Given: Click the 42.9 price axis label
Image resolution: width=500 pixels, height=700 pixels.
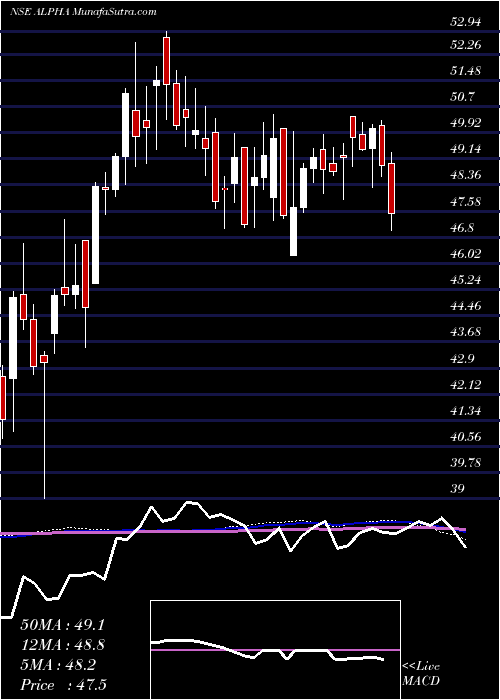Looking at the screenshot, I should pos(462,358).
